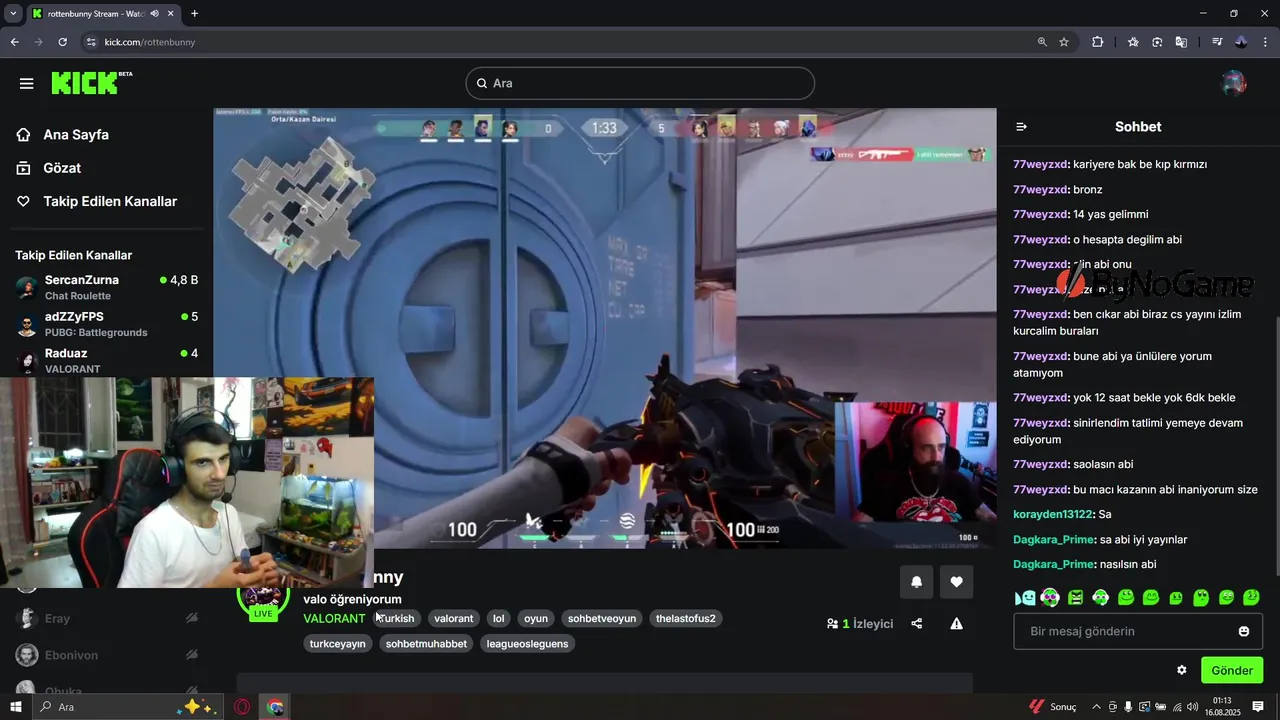Go to the Kick logo home
1280x720 pixels.
pos(91,82)
